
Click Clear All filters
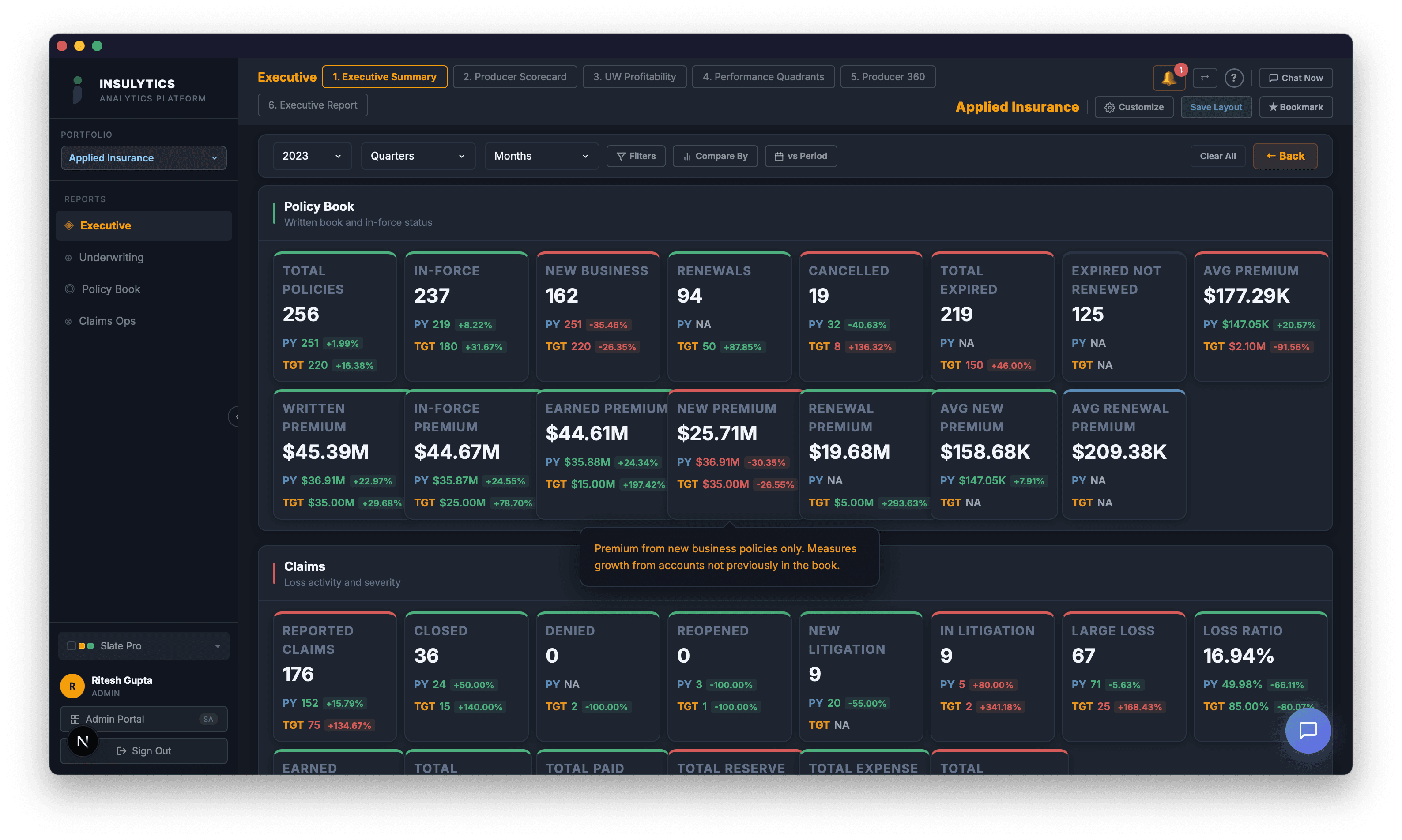point(1217,156)
